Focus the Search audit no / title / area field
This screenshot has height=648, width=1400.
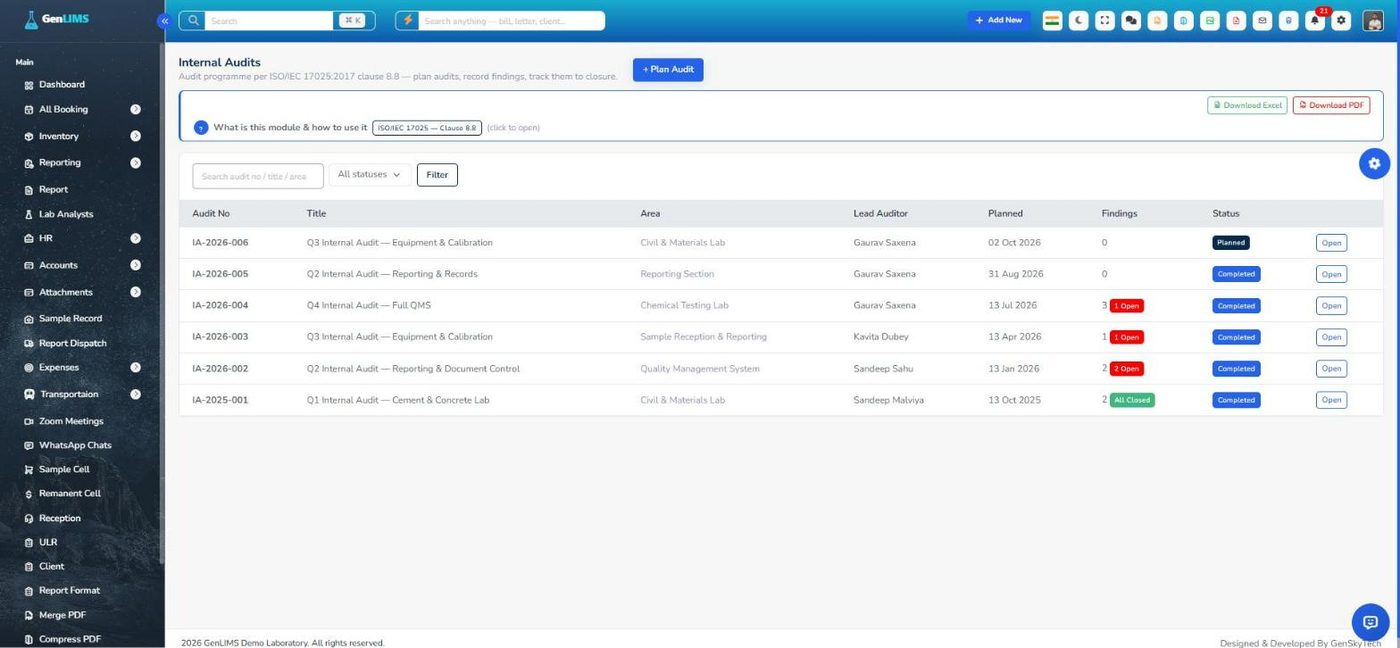[x=258, y=176]
